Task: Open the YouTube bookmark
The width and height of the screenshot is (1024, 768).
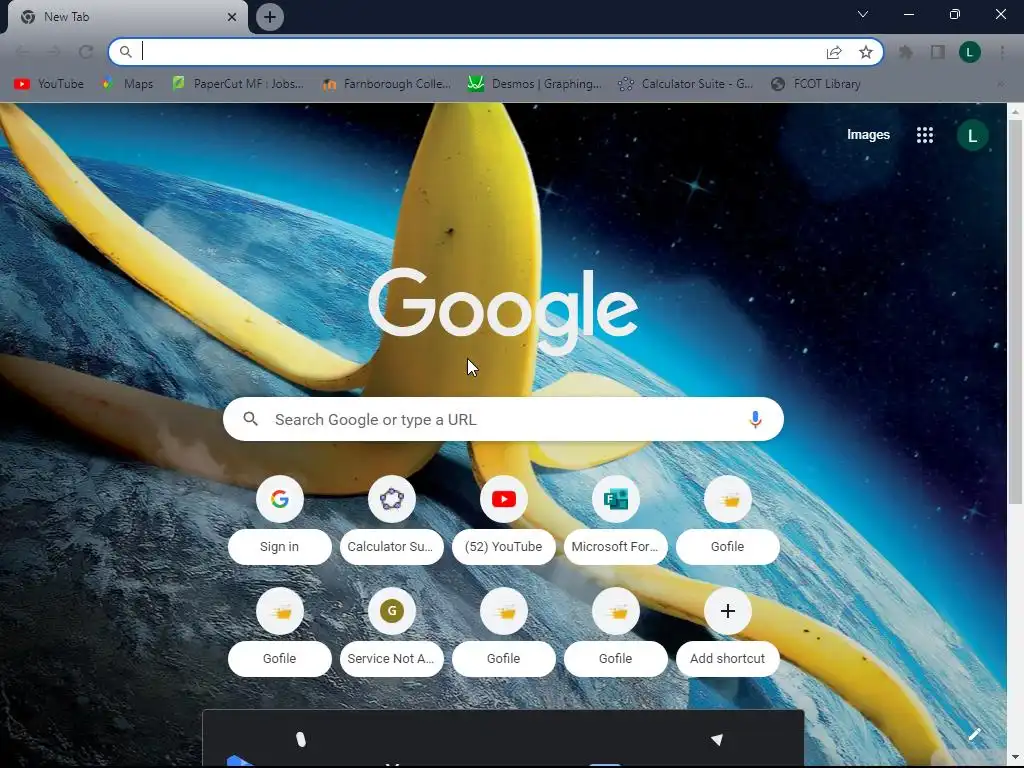Action: click(49, 84)
